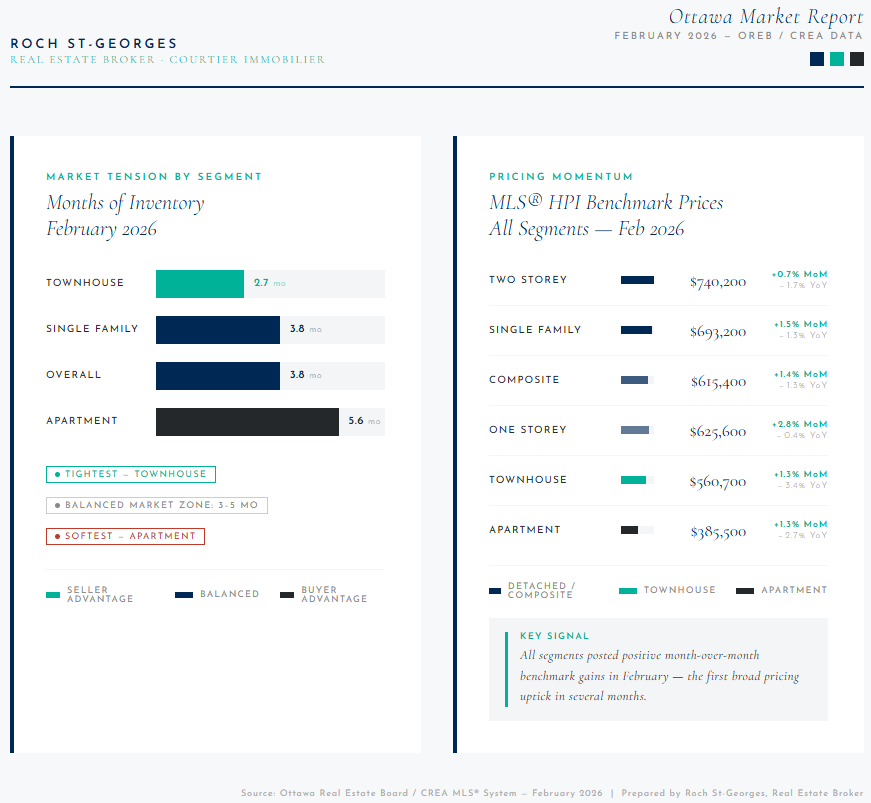This screenshot has height=803, width=871.
Task: Click the Months of Inventory February 2026 title
Action: coord(126,216)
